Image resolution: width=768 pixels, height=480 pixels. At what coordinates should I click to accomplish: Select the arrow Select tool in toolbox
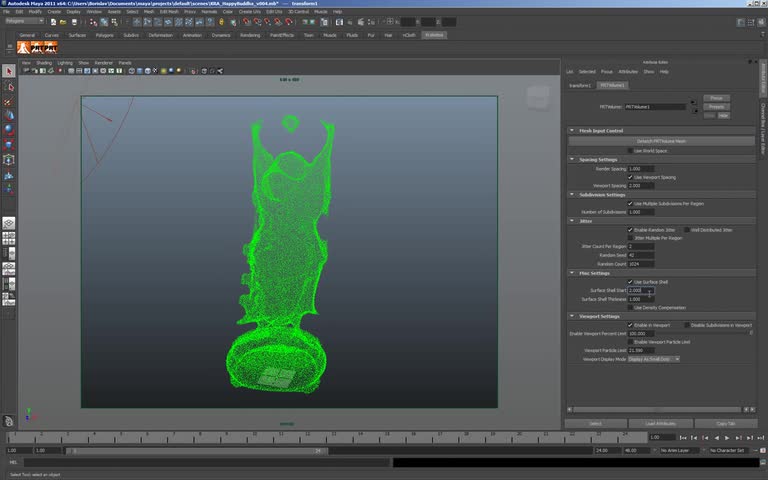(9, 72)
